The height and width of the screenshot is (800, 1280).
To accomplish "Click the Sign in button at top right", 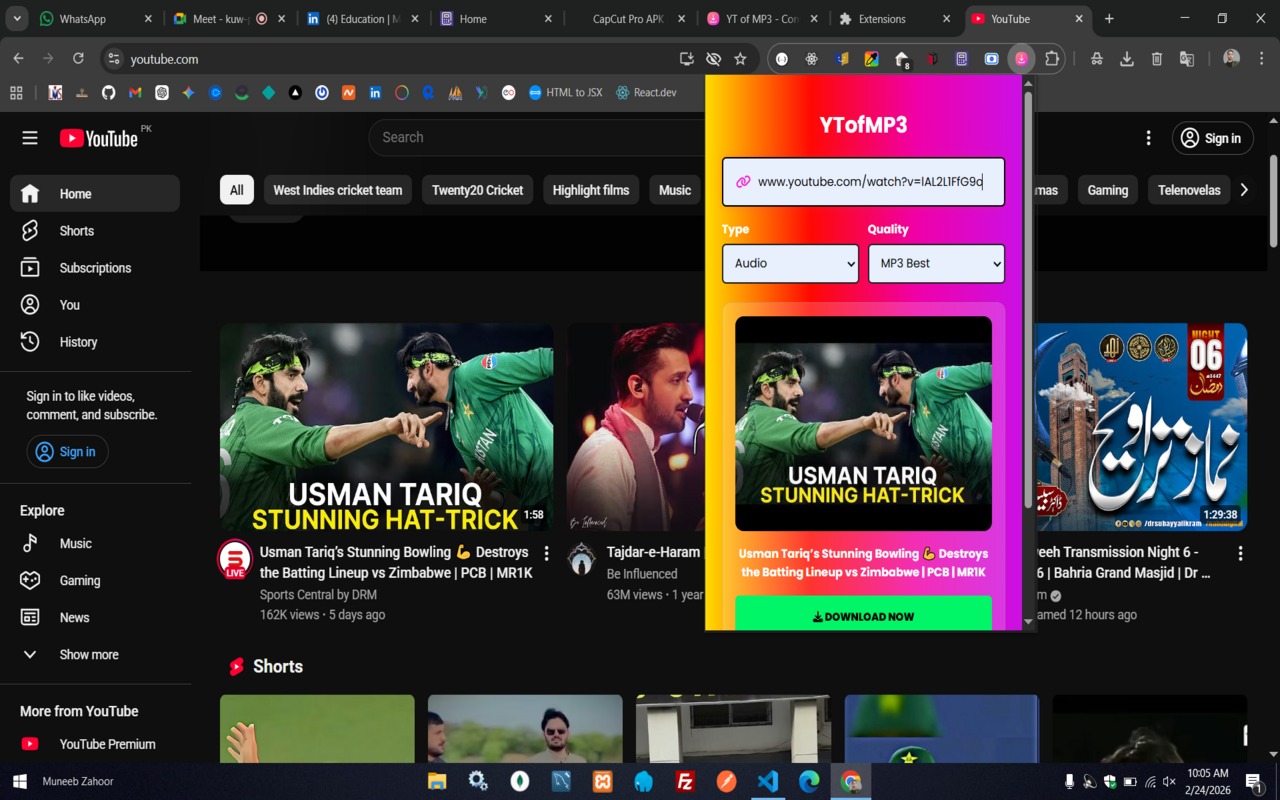I will pos(1212,138).
